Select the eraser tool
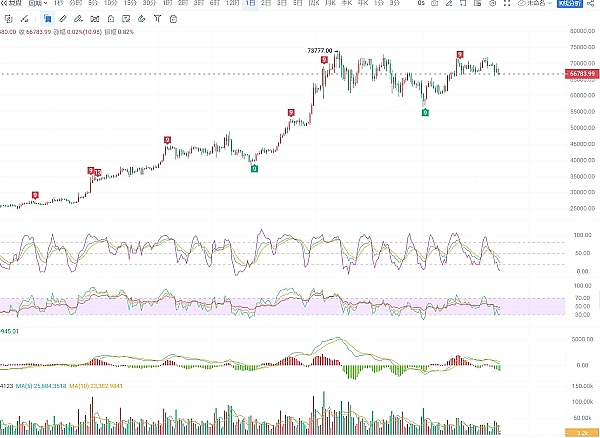Screen dimensions: 600x438 point(142,19)
